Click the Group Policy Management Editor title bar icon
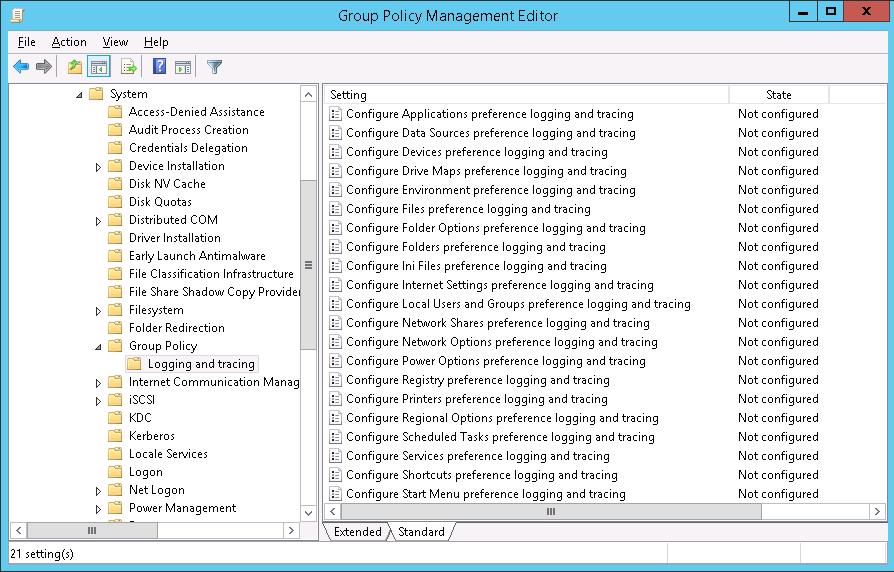This screenshot has width=894, height=572. 17,15
